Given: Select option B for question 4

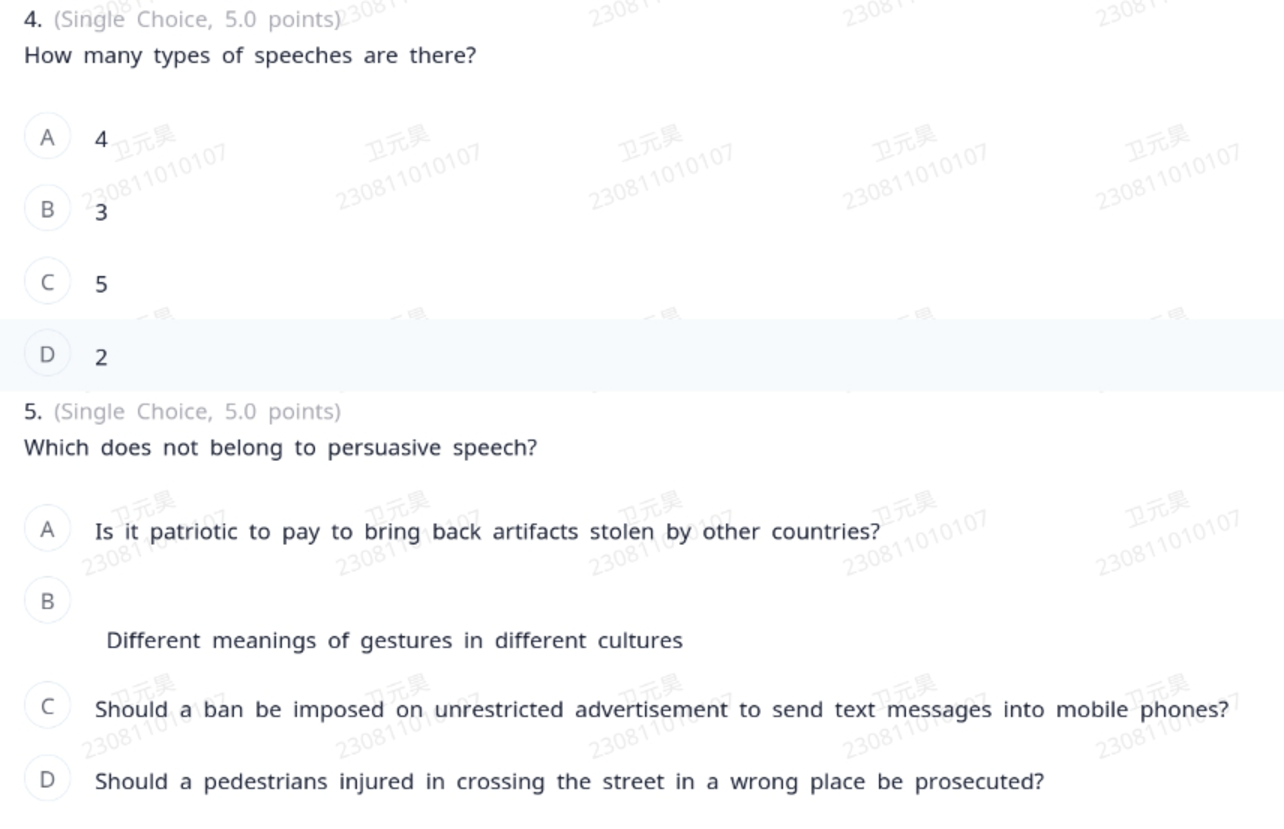Looking at the screenshot, I should coord(47,209).
